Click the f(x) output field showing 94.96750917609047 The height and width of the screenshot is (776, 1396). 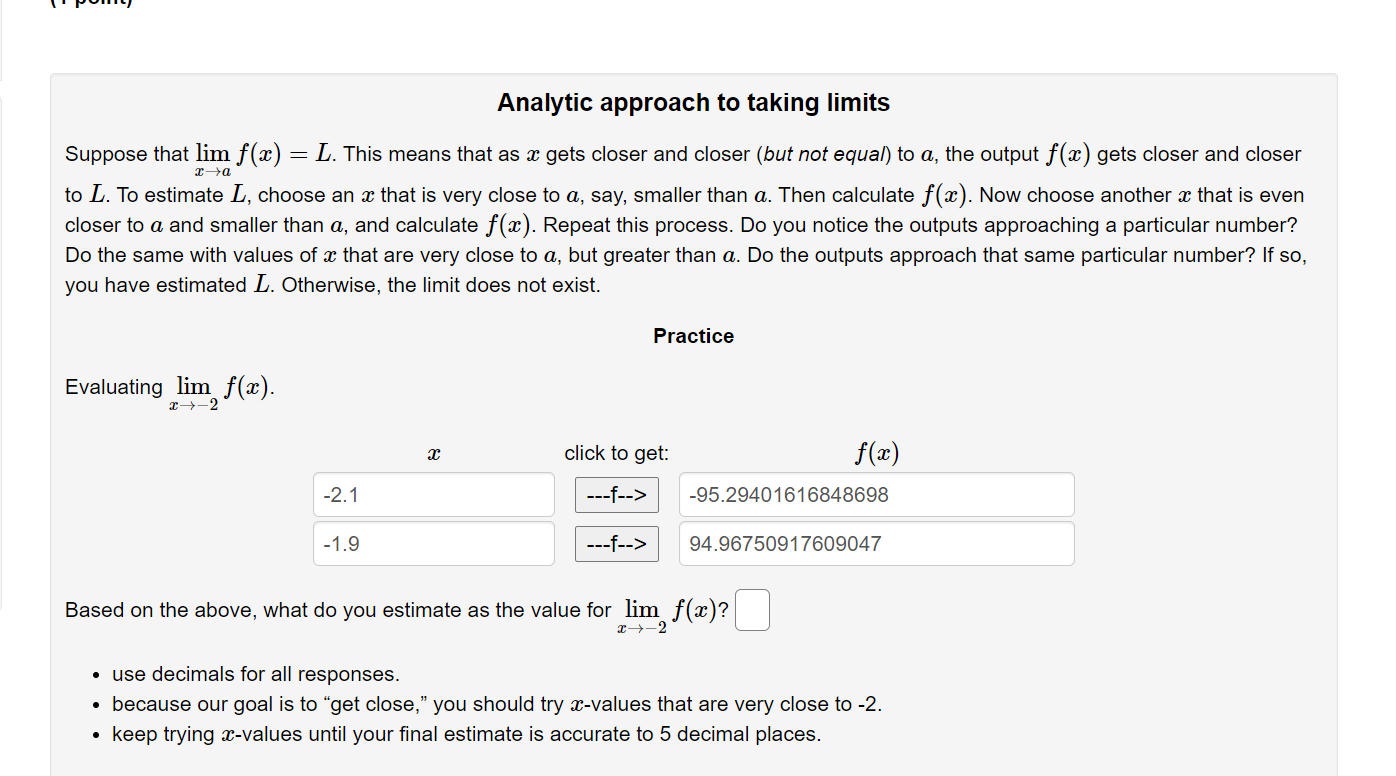[x=876, y=543]
